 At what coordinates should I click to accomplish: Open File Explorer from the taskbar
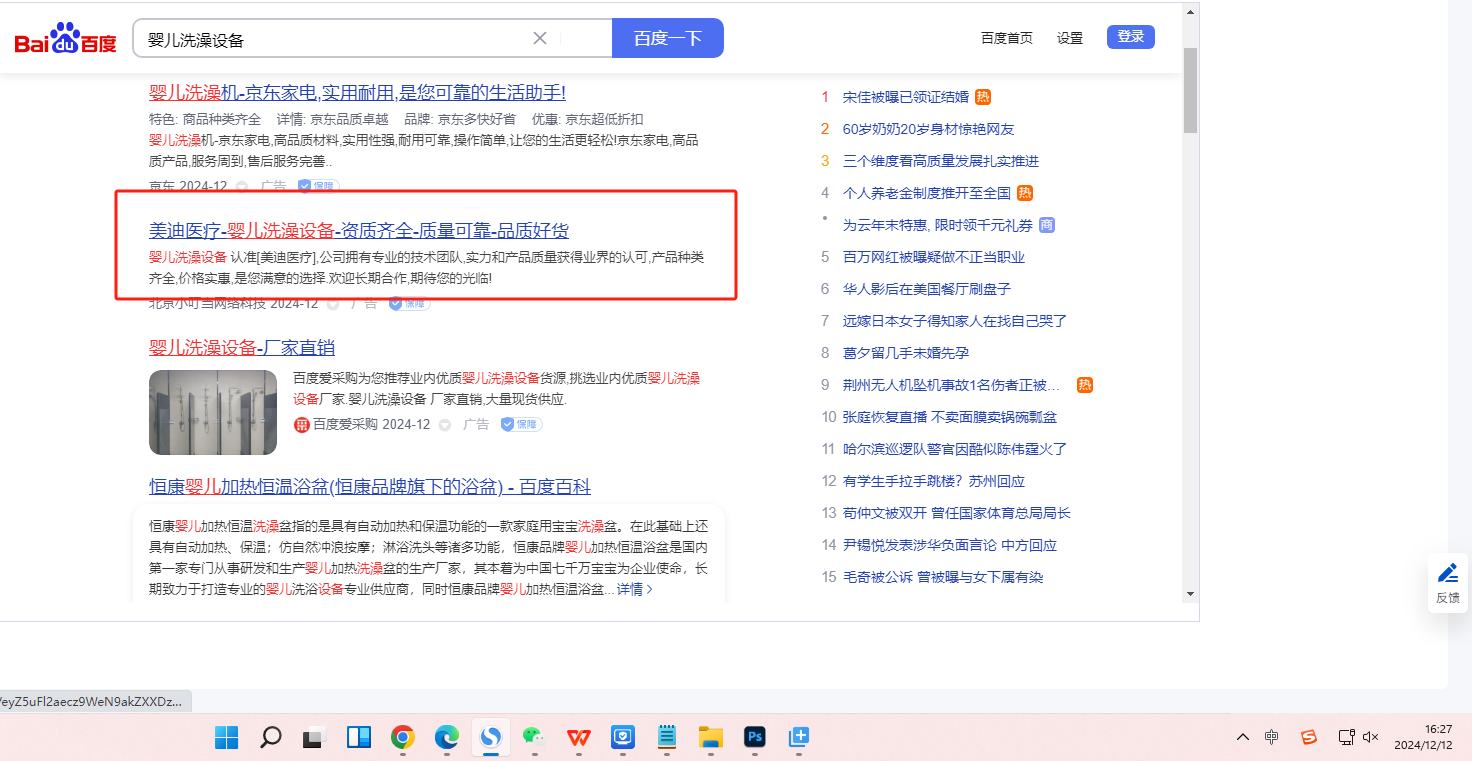(x=711, y=738)
